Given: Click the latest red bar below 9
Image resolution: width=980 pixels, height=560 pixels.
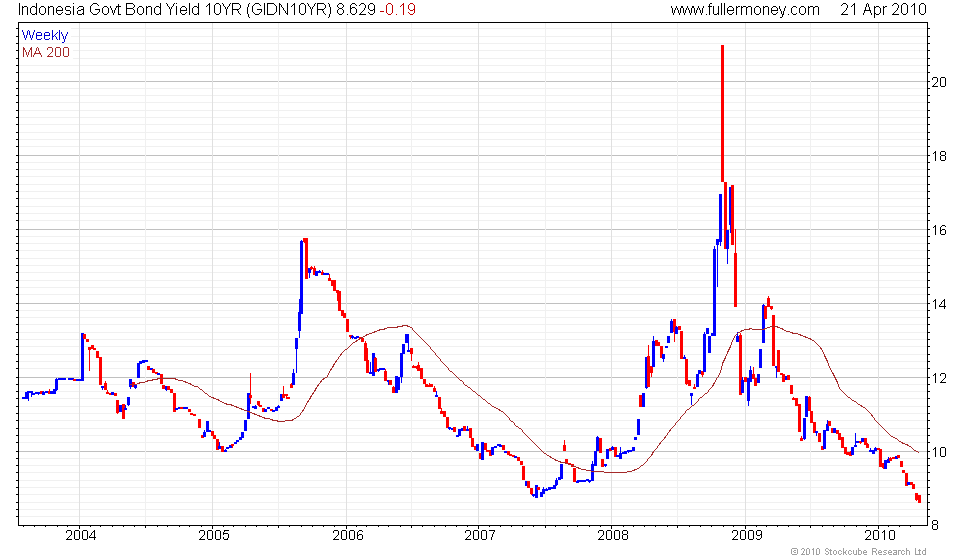Looking at the screenshot, I should [919, 499].
